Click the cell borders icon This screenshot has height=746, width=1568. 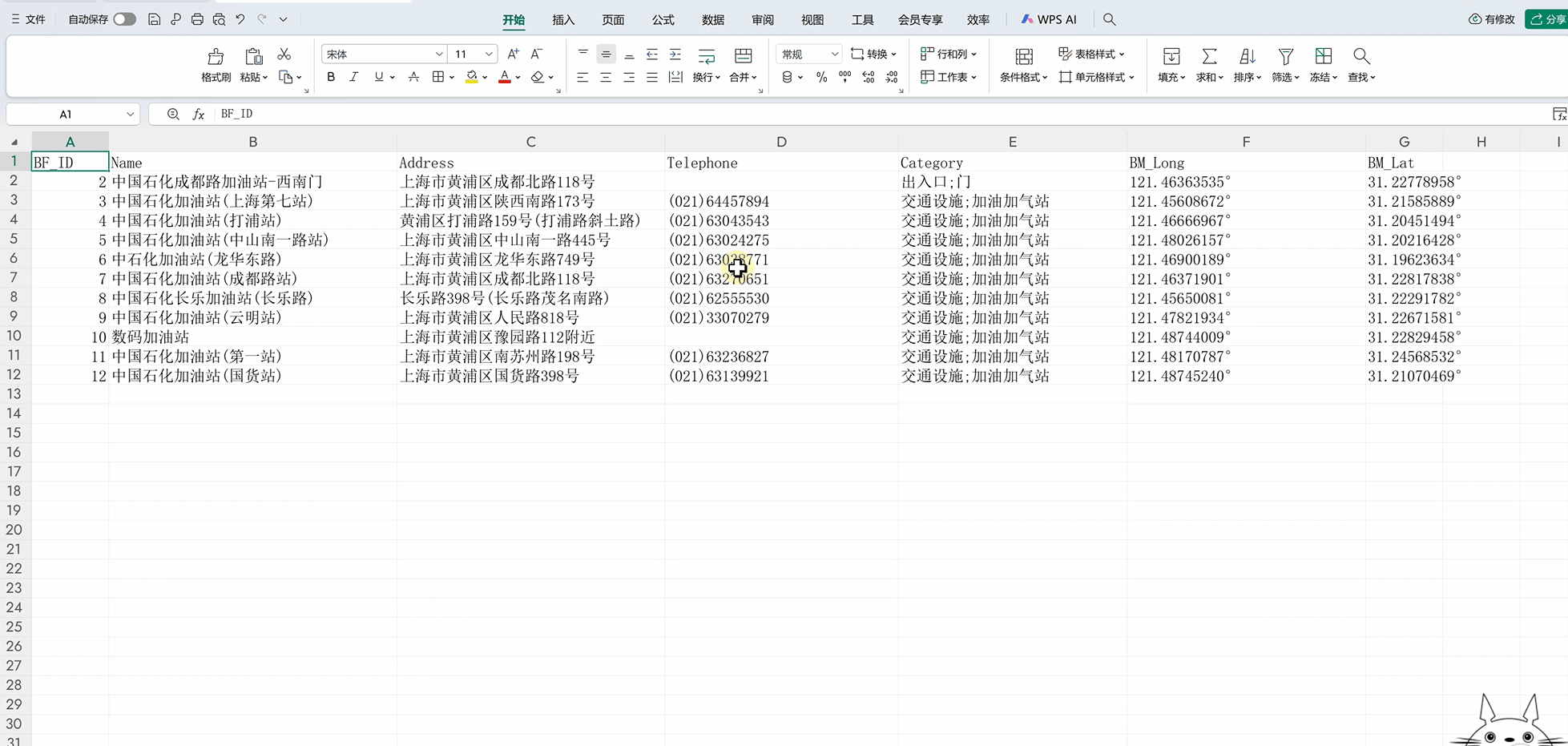[x=438, y=77]
